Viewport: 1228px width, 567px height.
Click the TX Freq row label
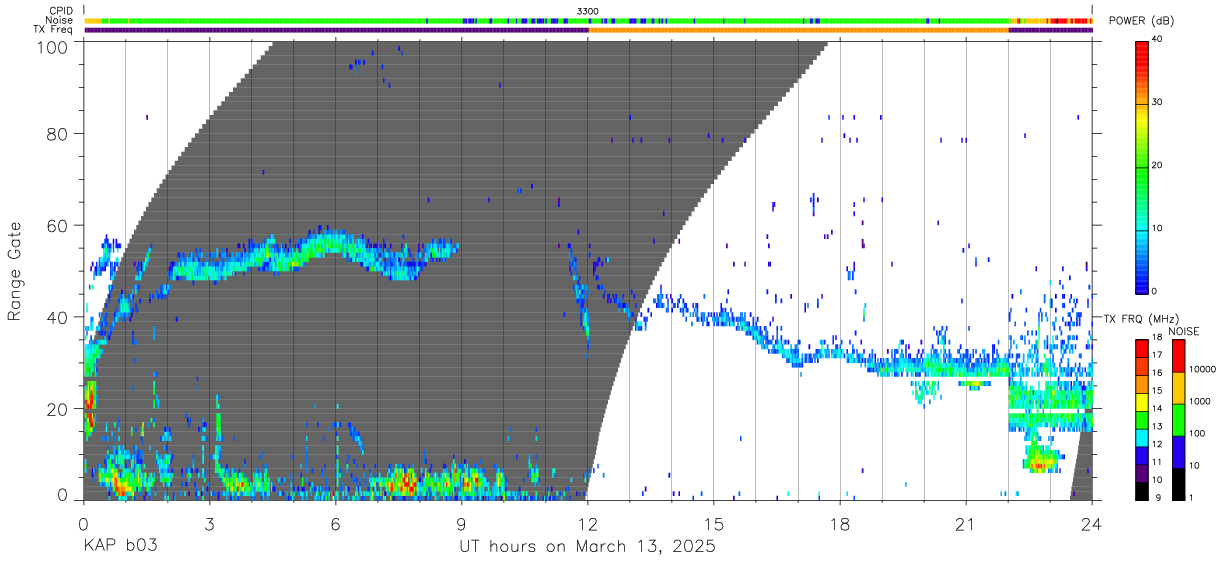click(x=53, y=30)
